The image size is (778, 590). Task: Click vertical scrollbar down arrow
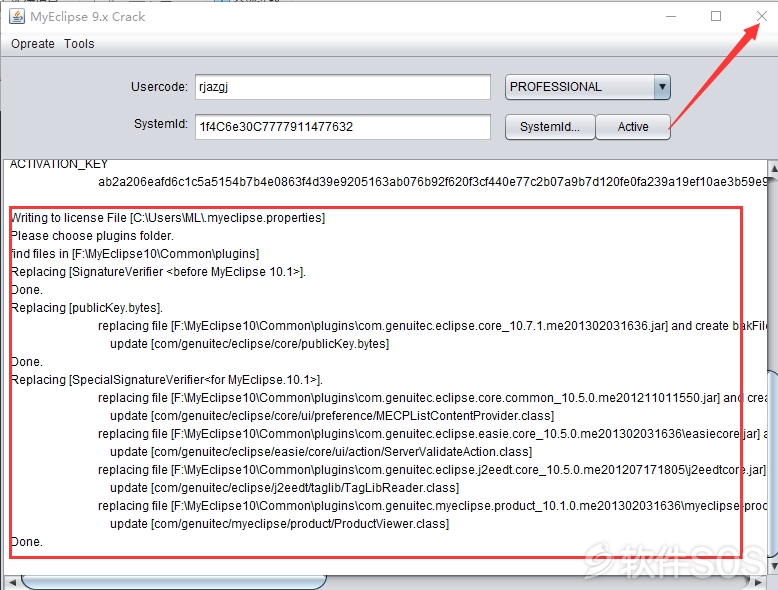pyautogui.click(x=773, y=566)
